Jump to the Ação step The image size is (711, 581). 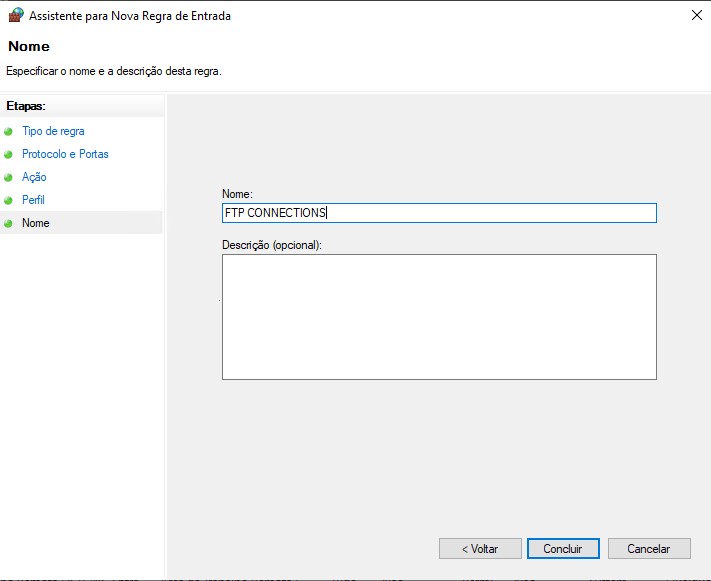34,177
